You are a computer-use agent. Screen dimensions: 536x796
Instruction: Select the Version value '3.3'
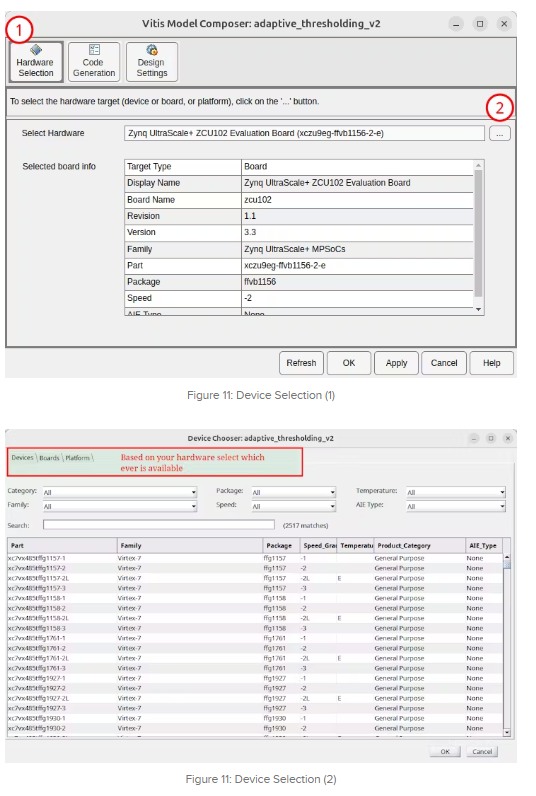(357, 232)
